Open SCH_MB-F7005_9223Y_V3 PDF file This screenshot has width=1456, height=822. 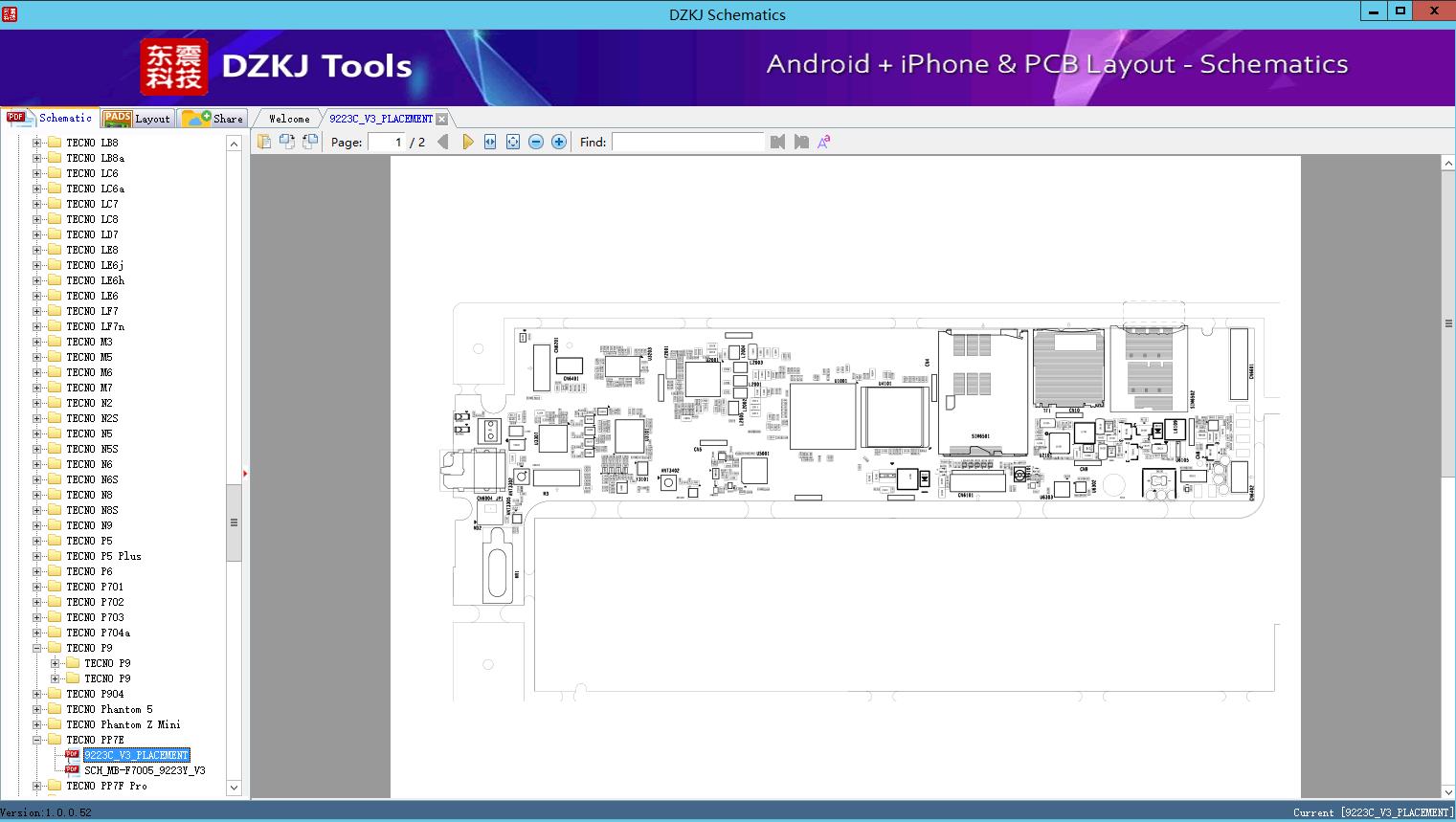point(145,770)
